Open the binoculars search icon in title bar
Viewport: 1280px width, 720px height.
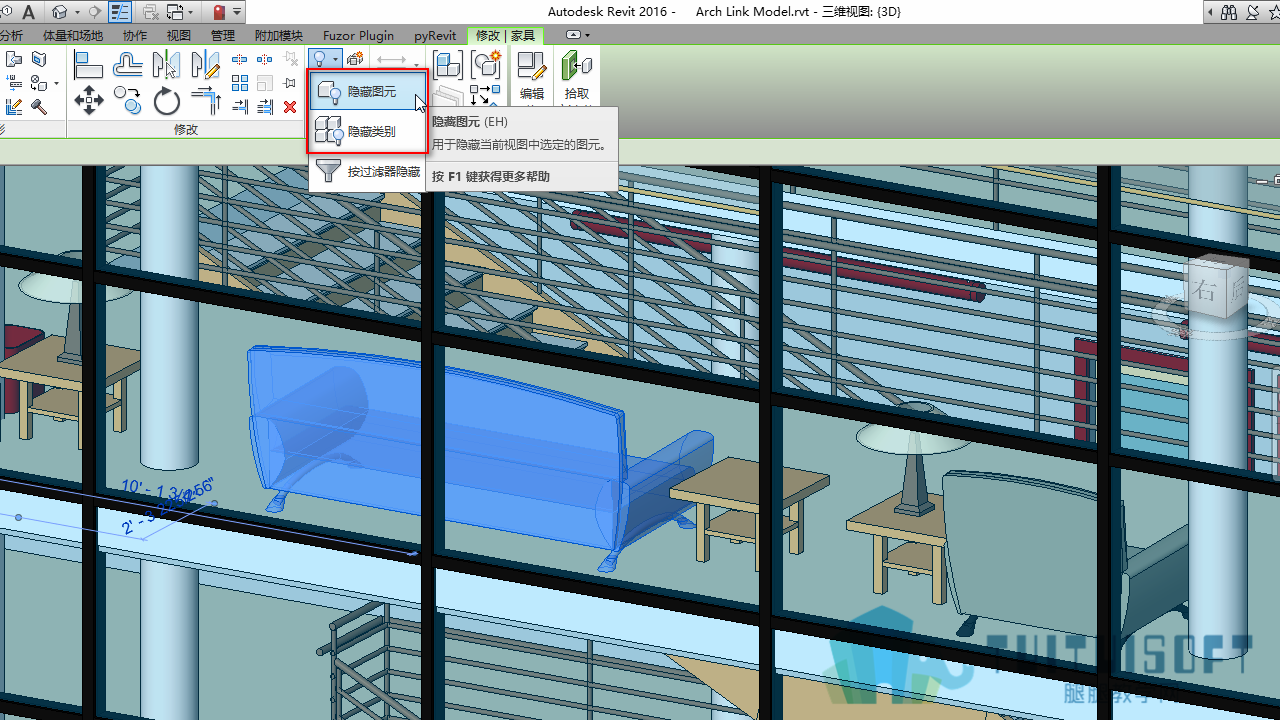1229,12
